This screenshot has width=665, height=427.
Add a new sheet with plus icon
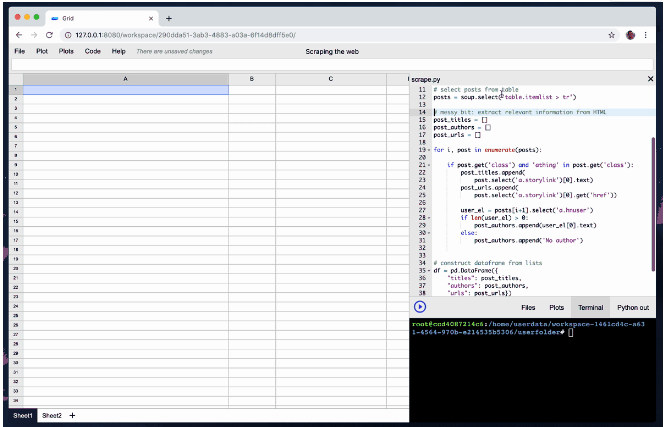pos(72,415)
